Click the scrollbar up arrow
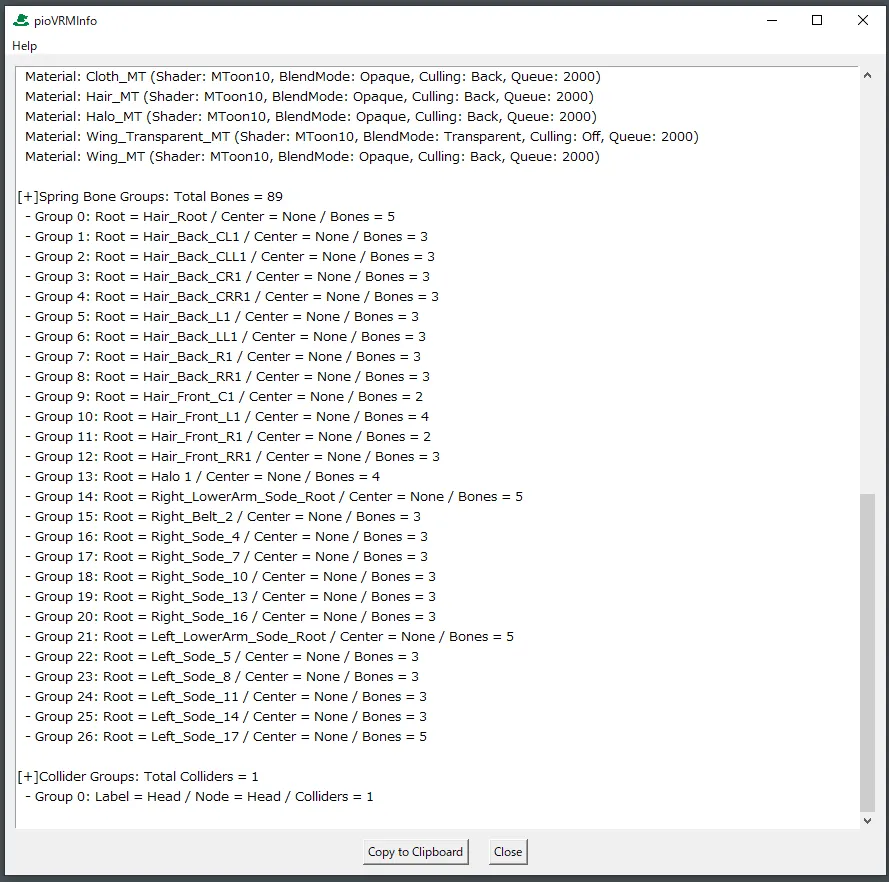The image size is (889, 882). pos(867,75)
